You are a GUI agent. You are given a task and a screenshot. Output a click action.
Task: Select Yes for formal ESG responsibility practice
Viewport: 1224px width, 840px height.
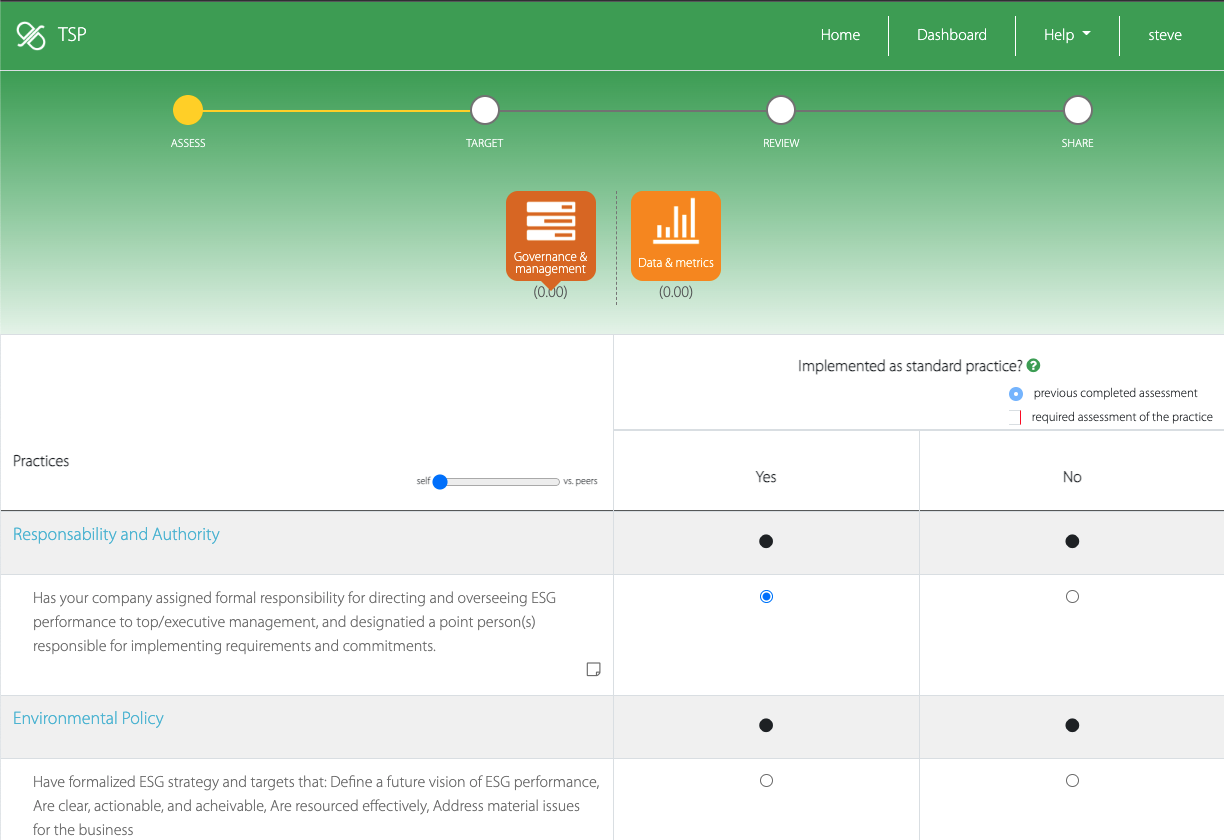tap(766, 597)
